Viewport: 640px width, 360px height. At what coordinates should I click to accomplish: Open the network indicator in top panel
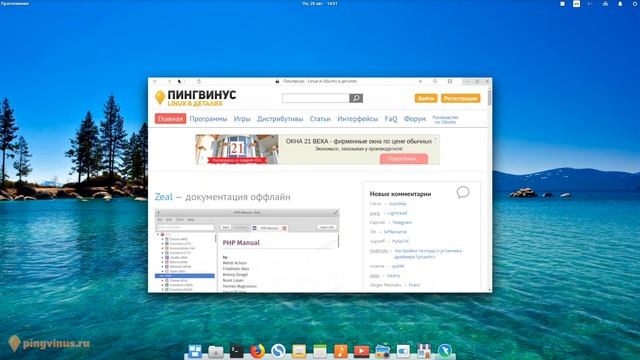tap(605, 4)
